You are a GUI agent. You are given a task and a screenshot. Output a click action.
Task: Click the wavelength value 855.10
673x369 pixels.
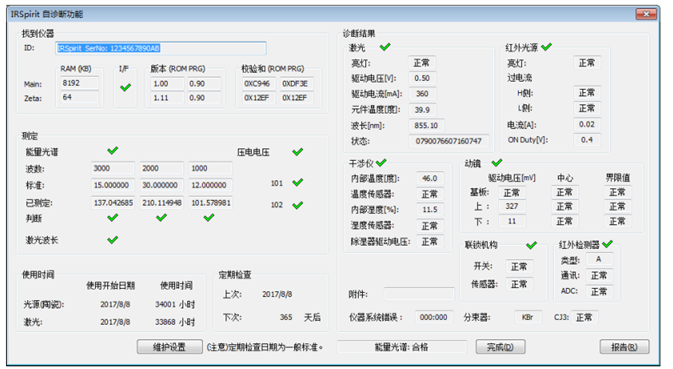click(x=426, y=125)
